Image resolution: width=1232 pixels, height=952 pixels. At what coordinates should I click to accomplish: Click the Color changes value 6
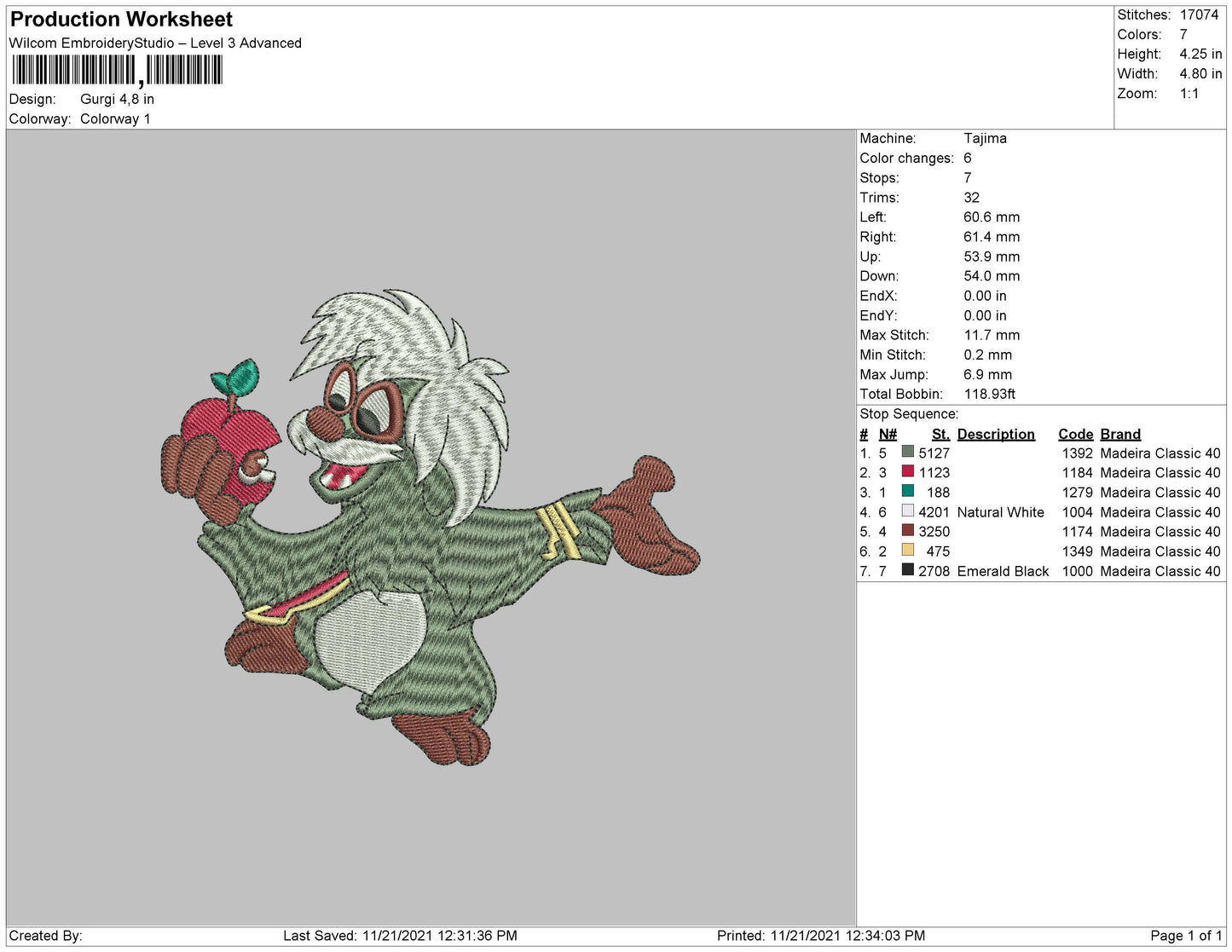(968, 158)
